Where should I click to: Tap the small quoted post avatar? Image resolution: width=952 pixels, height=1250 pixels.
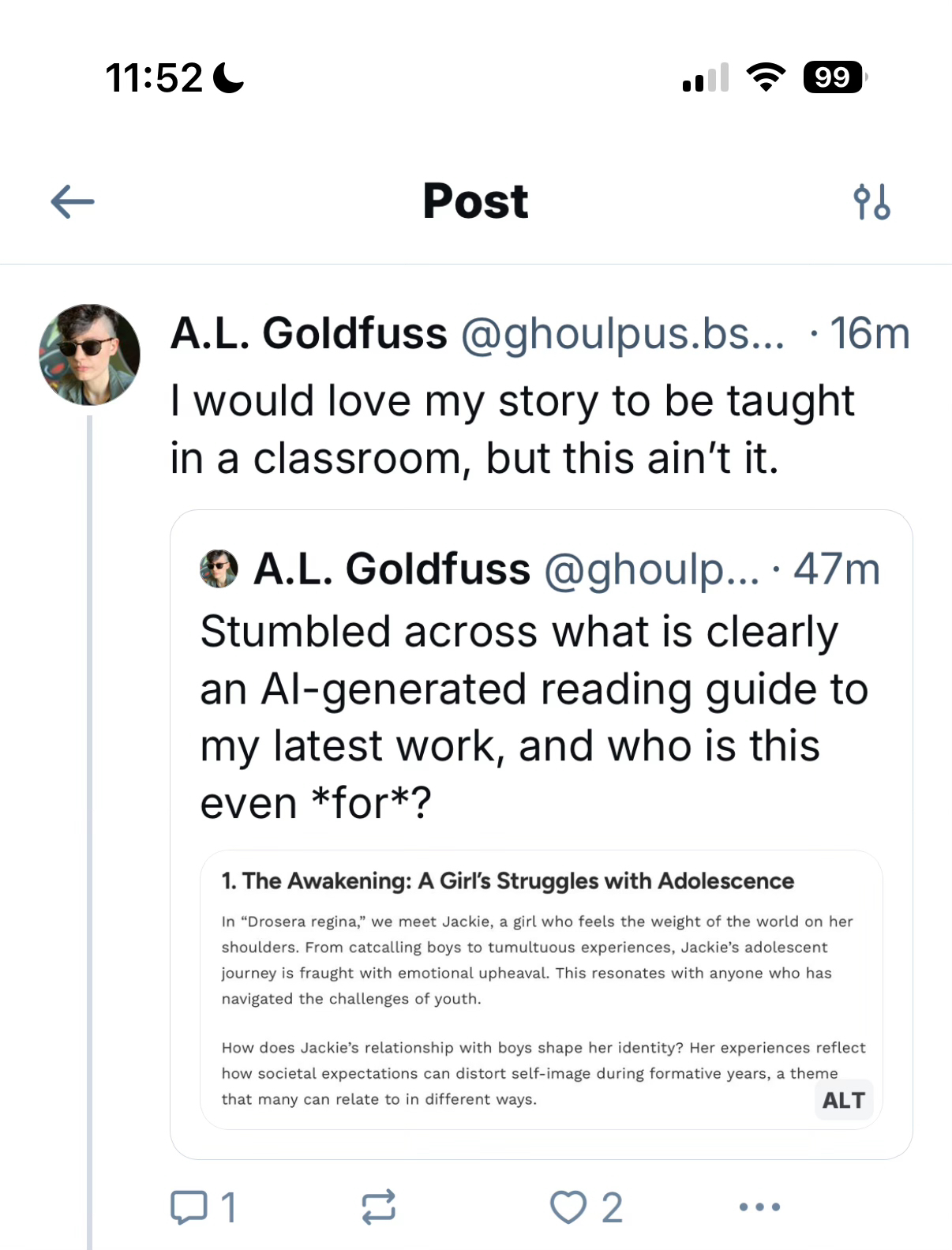click(219, 569)
